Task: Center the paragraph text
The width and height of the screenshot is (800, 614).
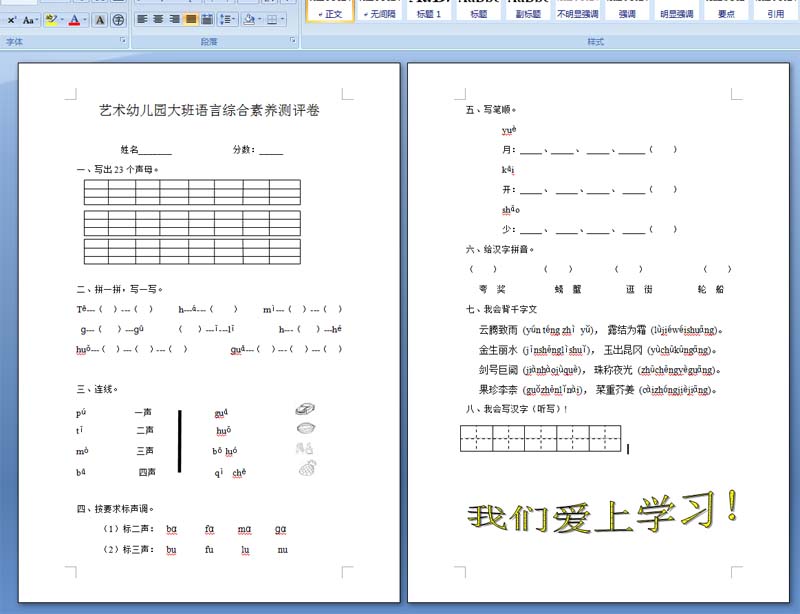Action: pos(159,19)
